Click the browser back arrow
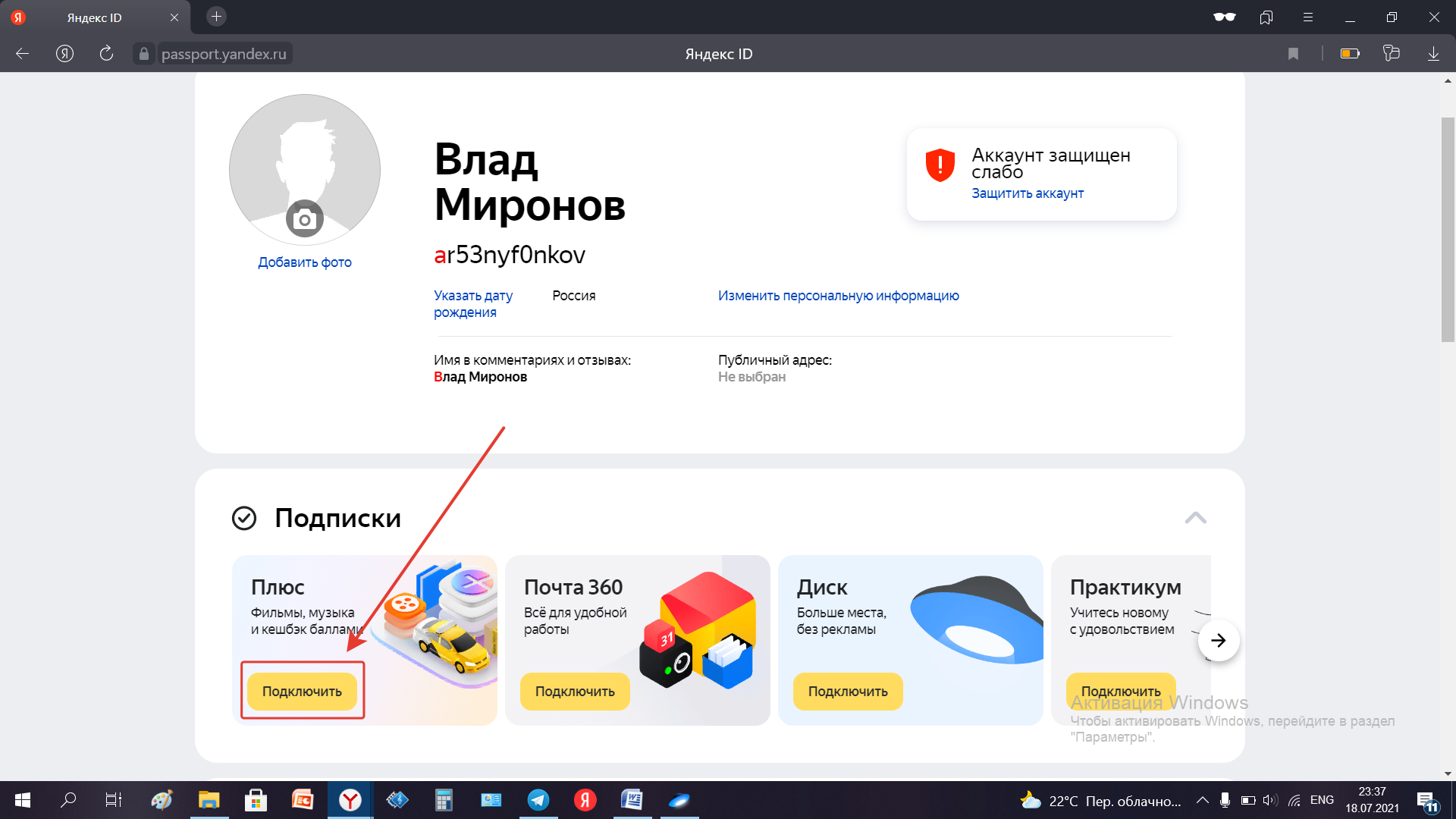 point(23,54)
